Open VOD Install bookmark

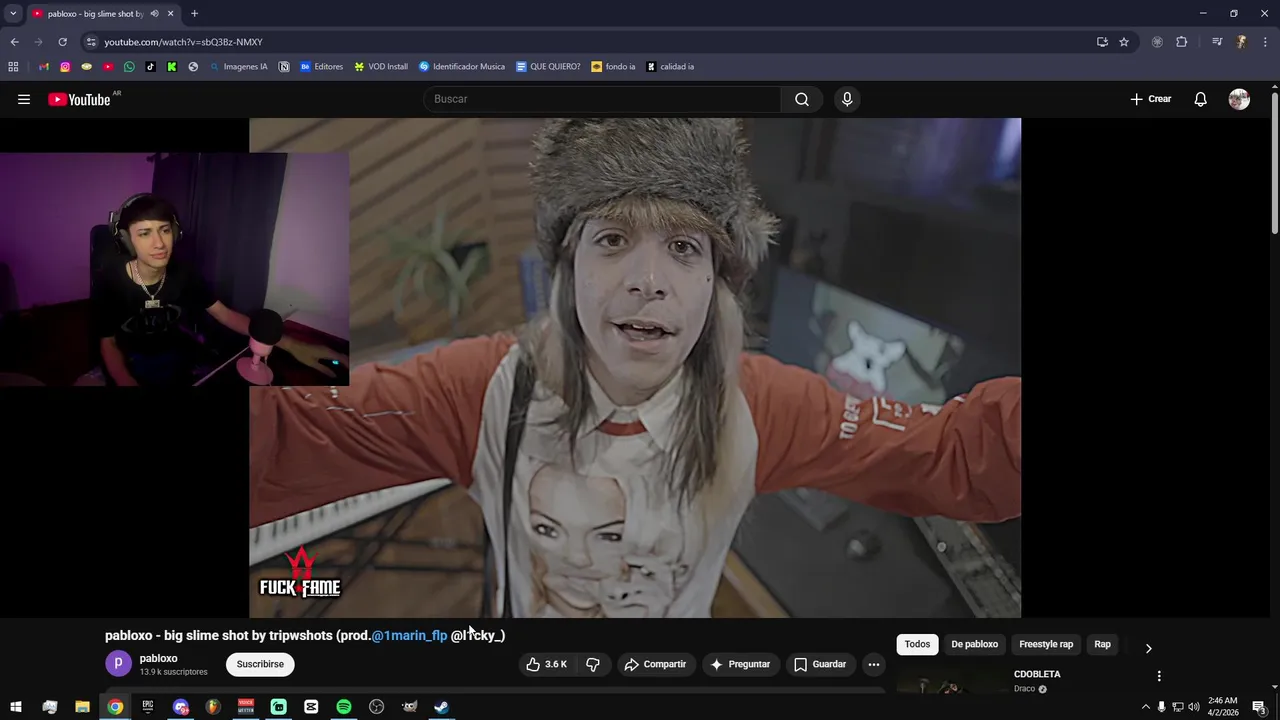(x=381, y=67)
